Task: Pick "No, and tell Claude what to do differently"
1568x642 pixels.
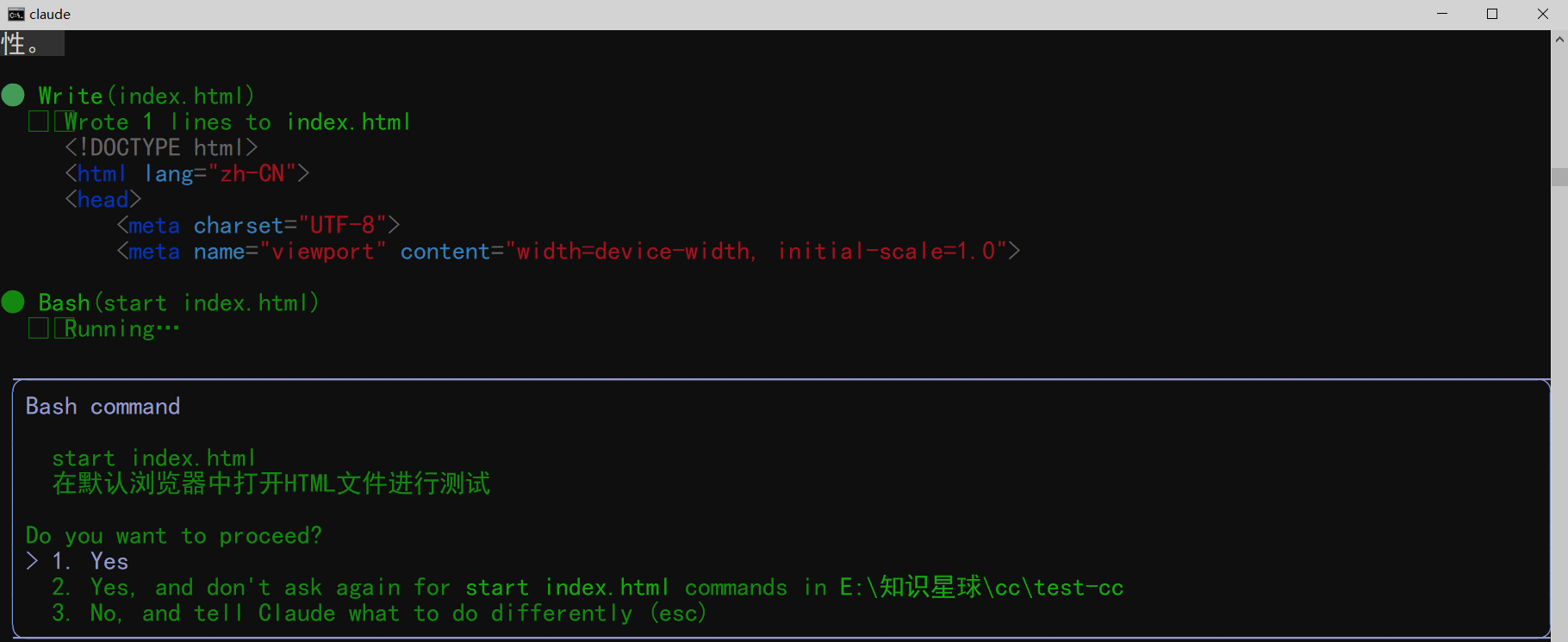Action: pyautogui.click(x=379, y=613)
